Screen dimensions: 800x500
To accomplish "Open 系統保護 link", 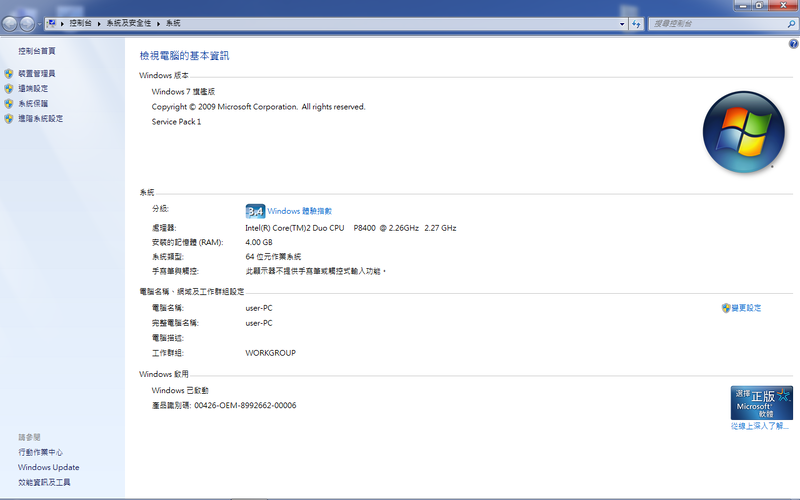I will [x=33, y=104].
